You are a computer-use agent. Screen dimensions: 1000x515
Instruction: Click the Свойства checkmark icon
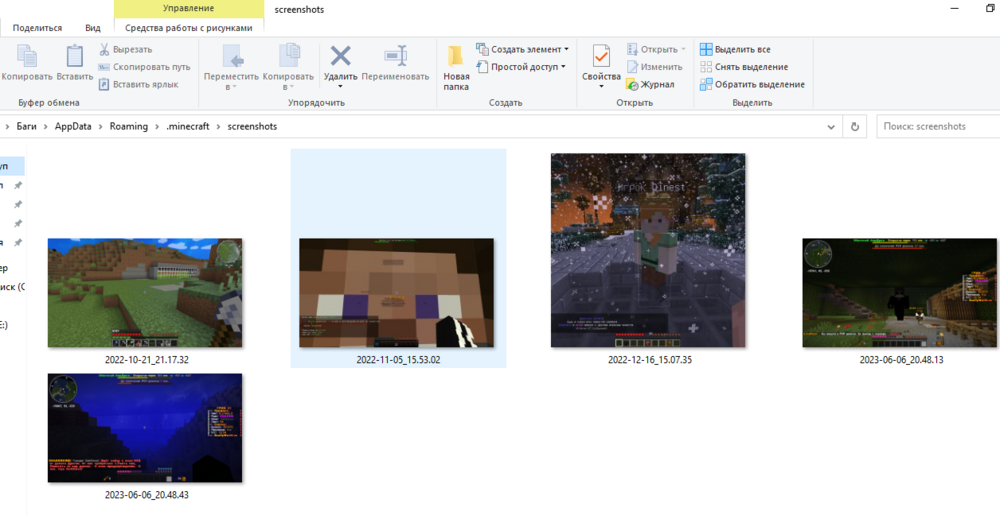click(601, 56)
